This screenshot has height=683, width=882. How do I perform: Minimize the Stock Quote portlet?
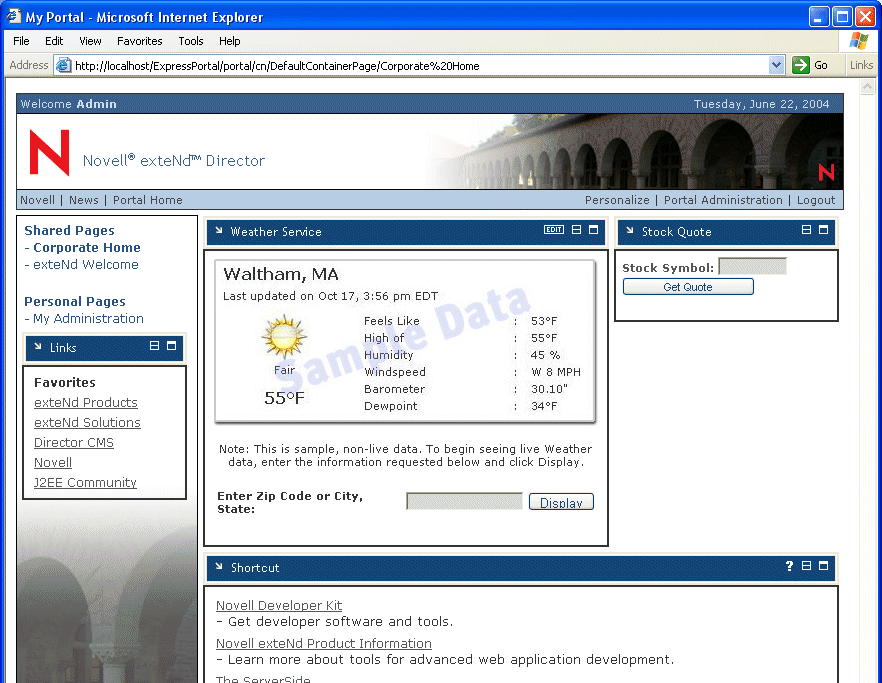tap(806, 230)
